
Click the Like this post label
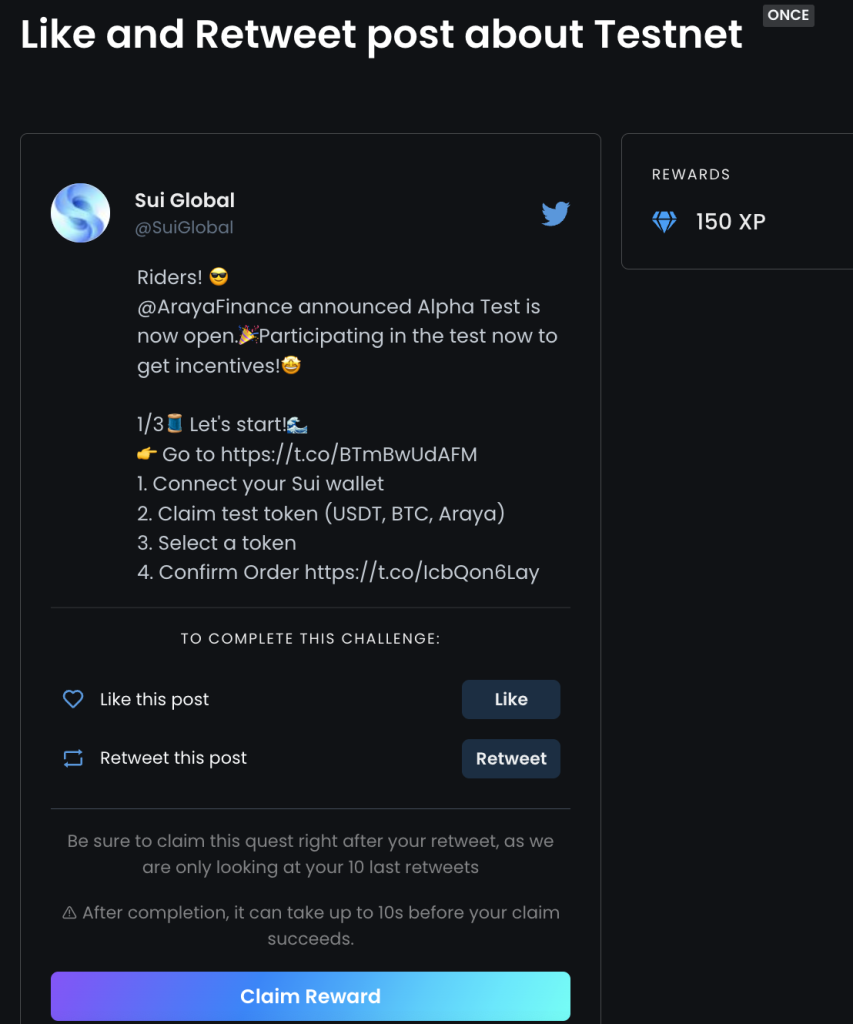154,699
